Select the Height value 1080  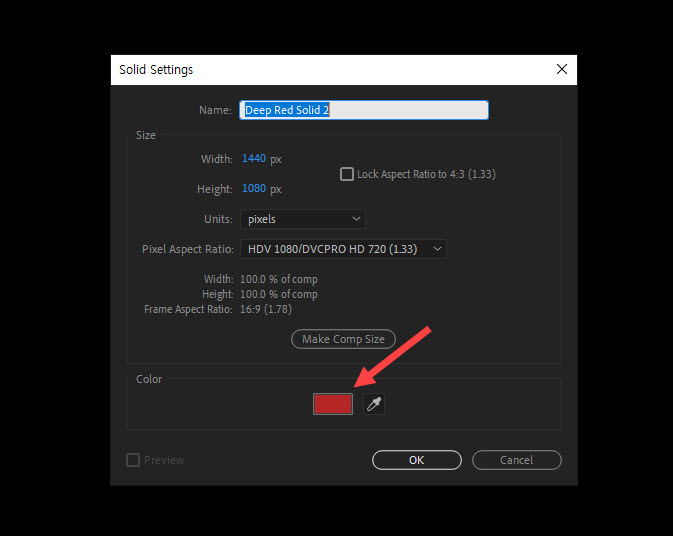[254, 189]
